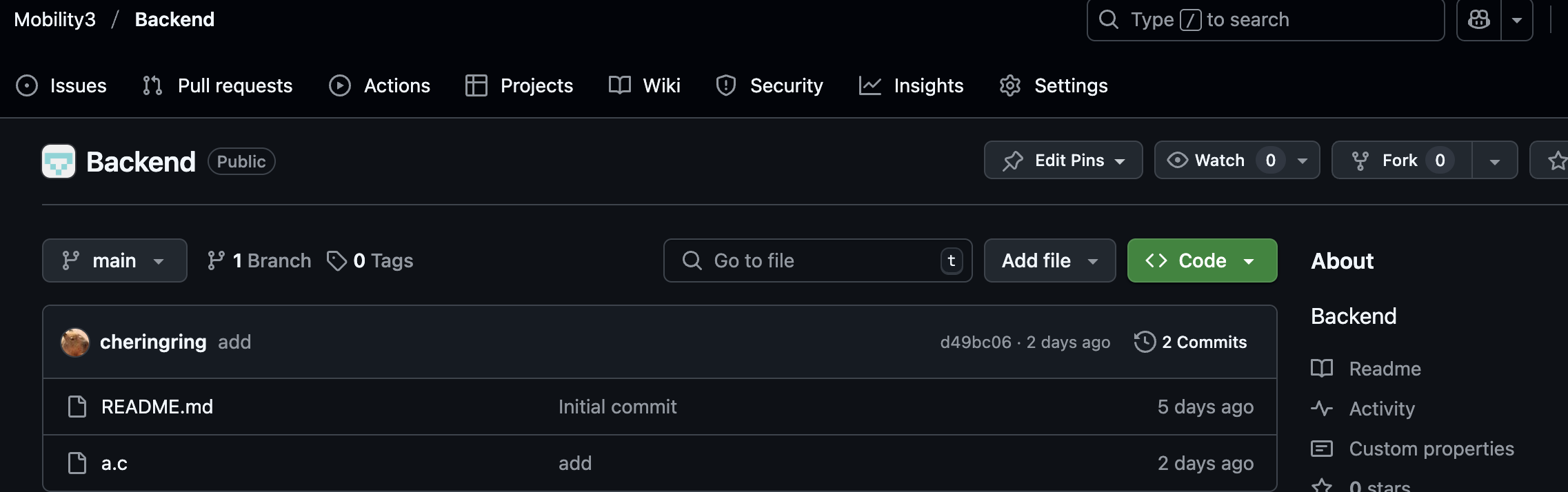Expand the main branch dropdown
Image resolution: width=1568 pixels, height=492 pixels.
tap(114, 260)
